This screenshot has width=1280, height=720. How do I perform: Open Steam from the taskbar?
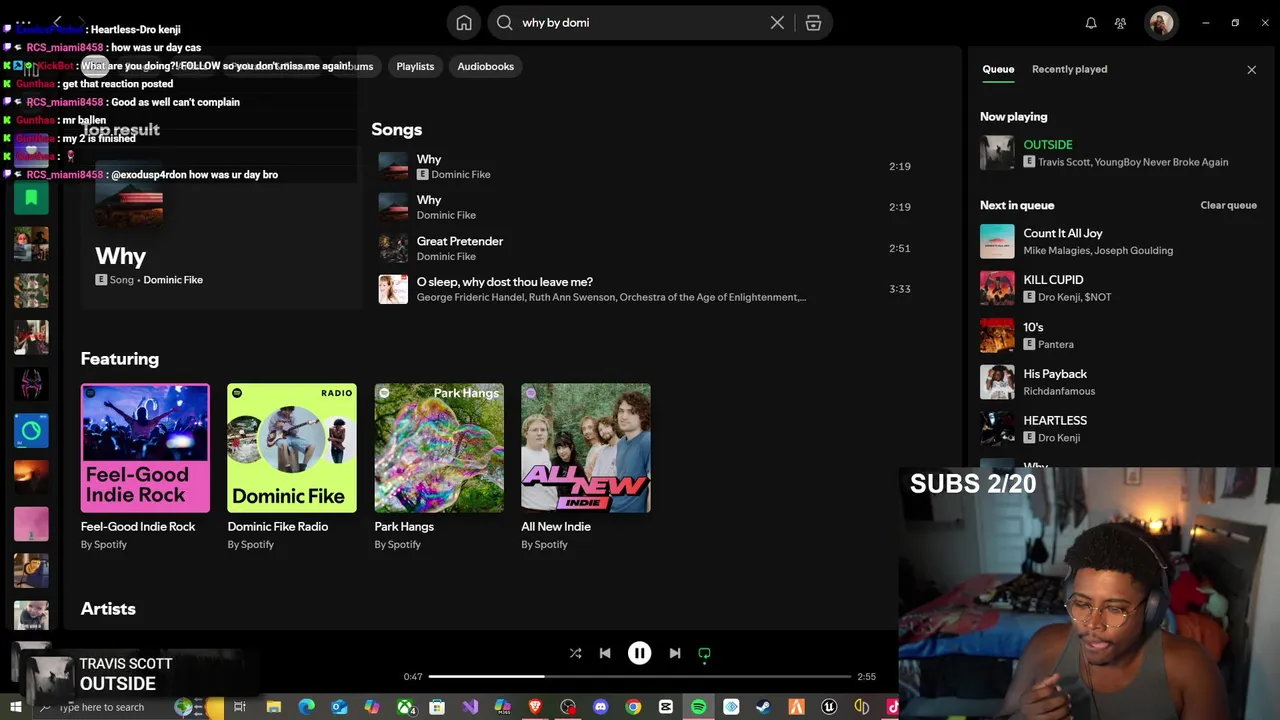[x=764, y=707]
